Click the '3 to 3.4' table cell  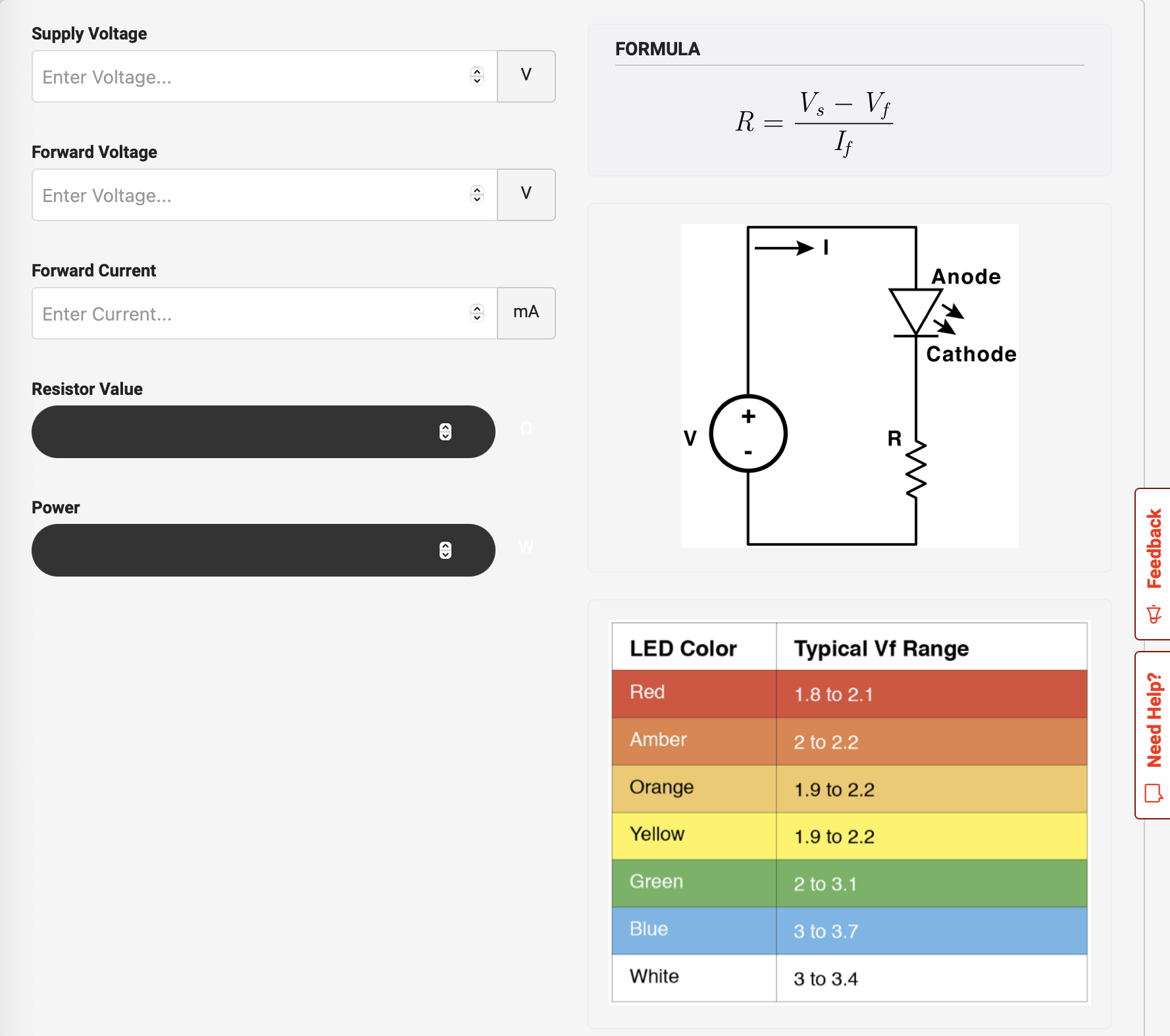932,978
